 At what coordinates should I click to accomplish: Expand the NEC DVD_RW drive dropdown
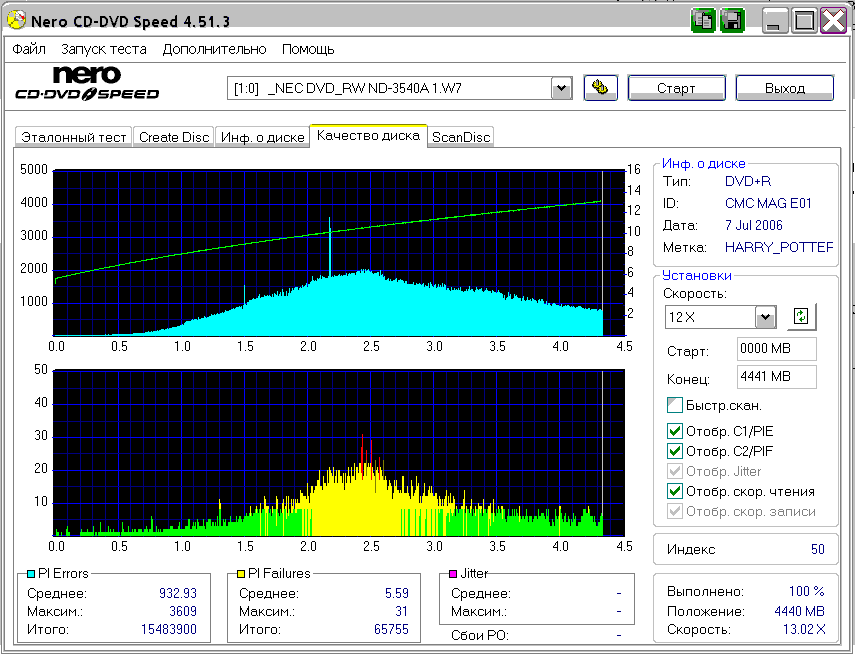[561, 89]
